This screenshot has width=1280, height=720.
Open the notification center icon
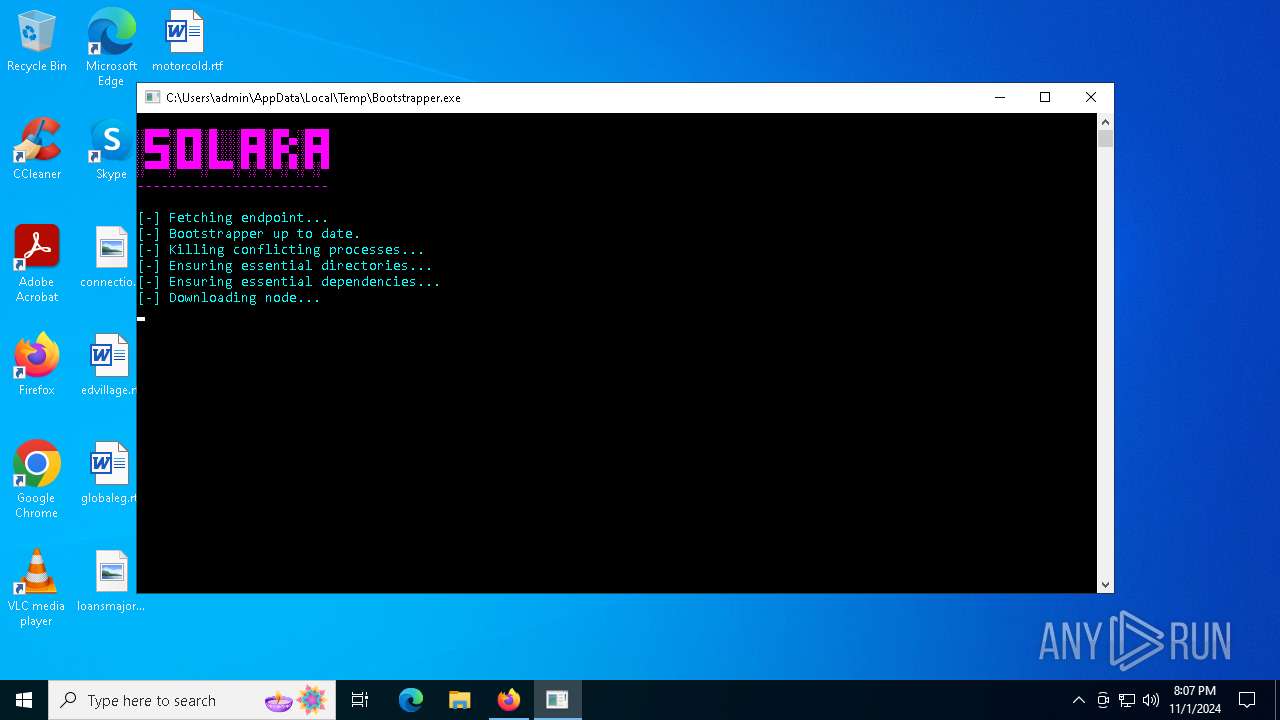1247,700
